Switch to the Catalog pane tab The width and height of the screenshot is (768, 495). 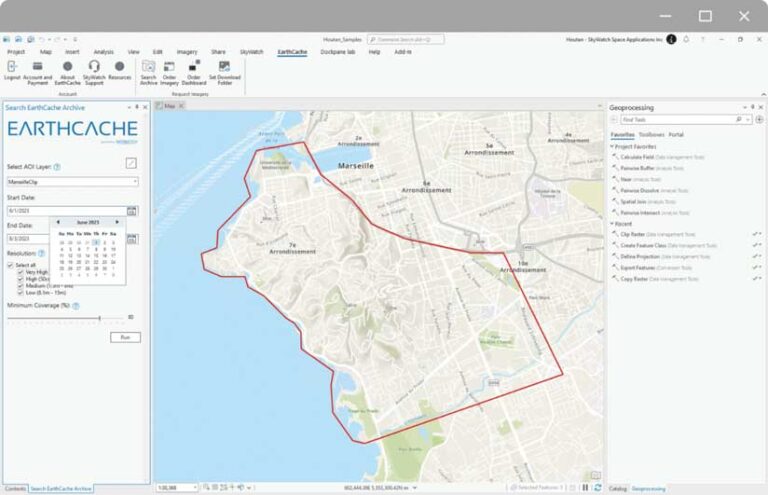618,489
